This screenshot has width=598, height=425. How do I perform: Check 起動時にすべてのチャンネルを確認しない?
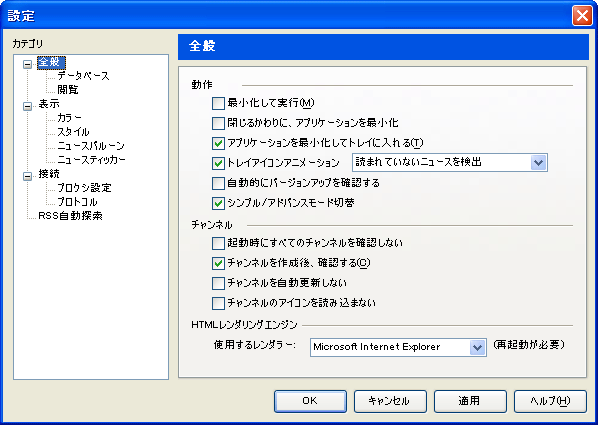(218, 243)
